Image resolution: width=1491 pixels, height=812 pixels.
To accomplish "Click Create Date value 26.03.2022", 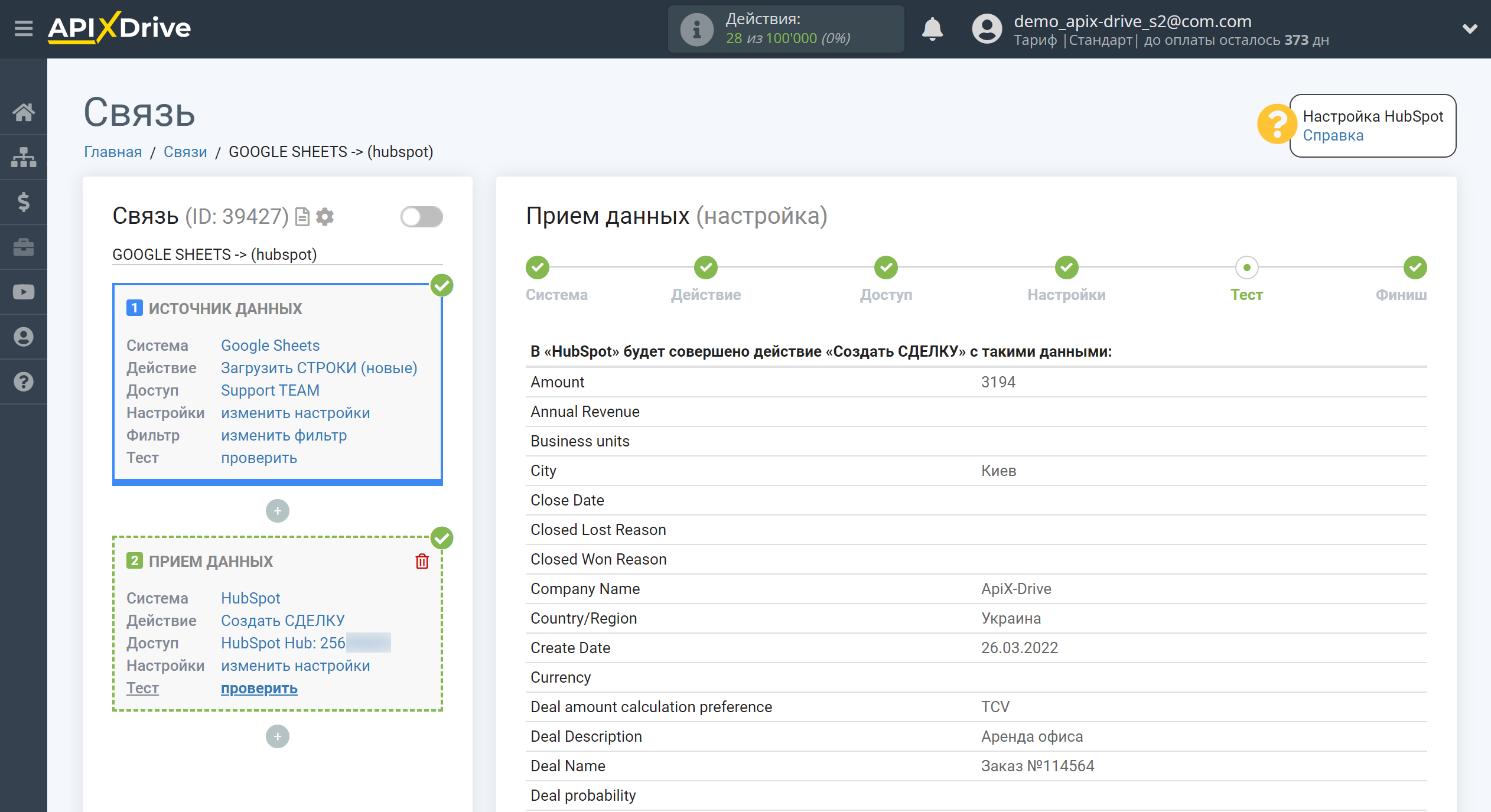I will [1020, 648].
